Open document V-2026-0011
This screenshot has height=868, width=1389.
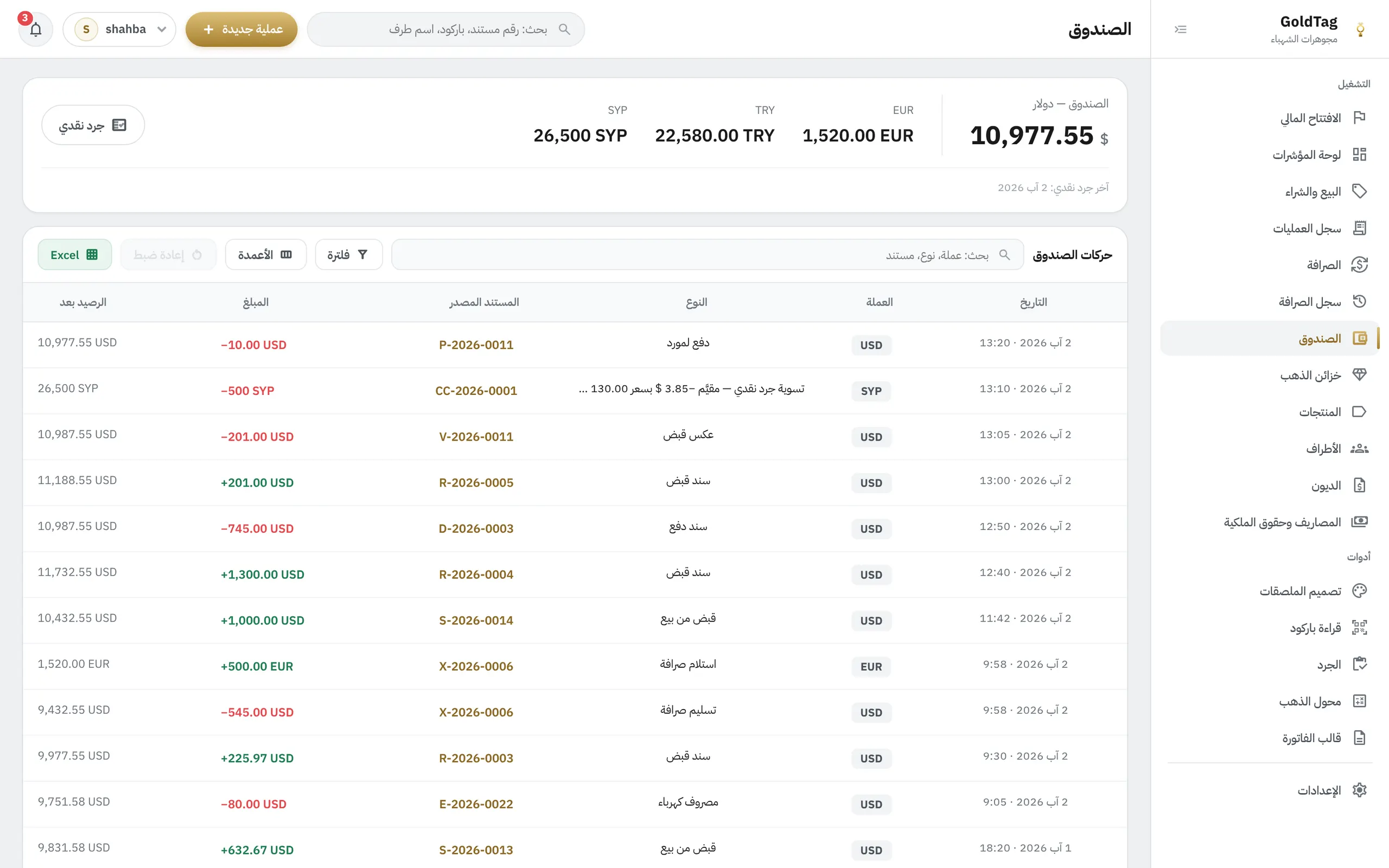(x=476, y=436)
